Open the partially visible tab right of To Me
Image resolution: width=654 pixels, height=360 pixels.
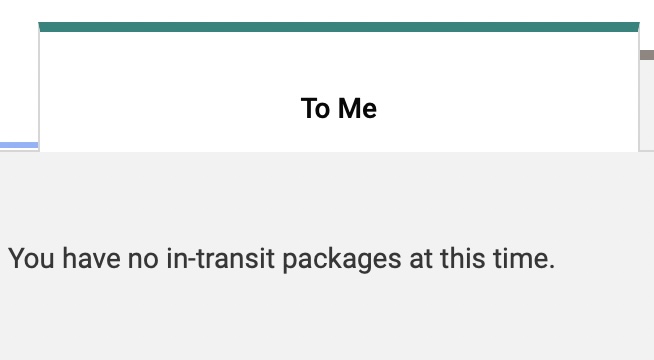647,100
